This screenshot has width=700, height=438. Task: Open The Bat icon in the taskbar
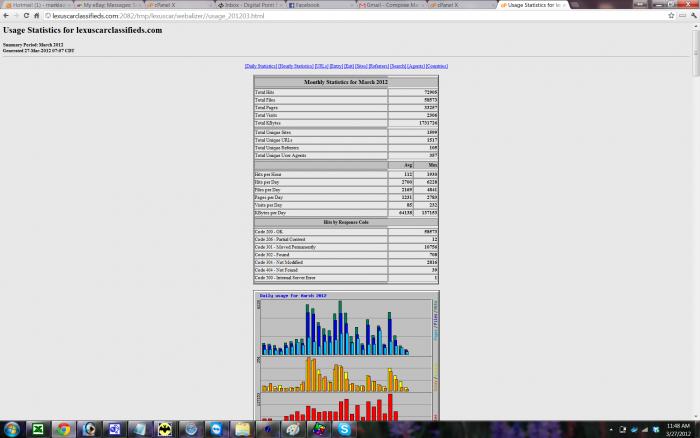pyautogui.click(x=165, y=429)
